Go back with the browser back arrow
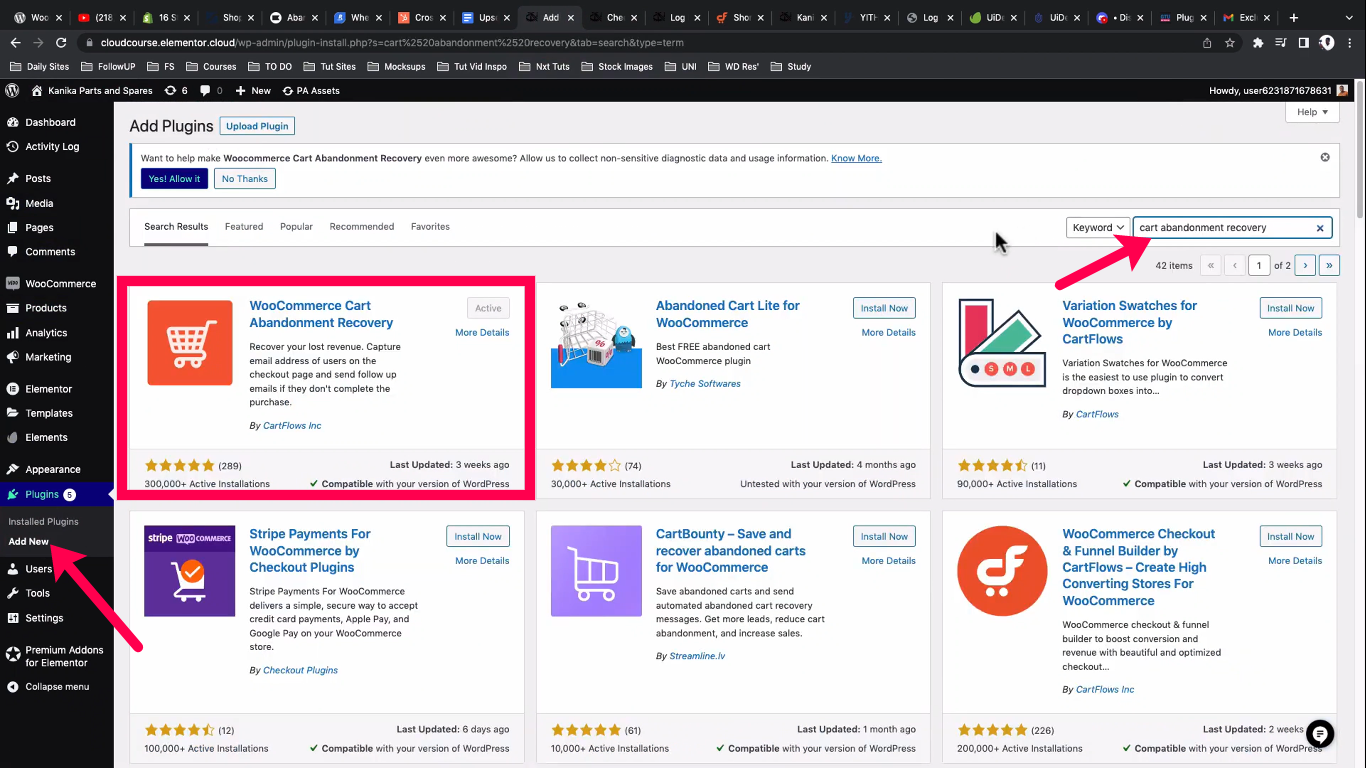This screenshot has width=1366, height=768. (x=15, y=42)
